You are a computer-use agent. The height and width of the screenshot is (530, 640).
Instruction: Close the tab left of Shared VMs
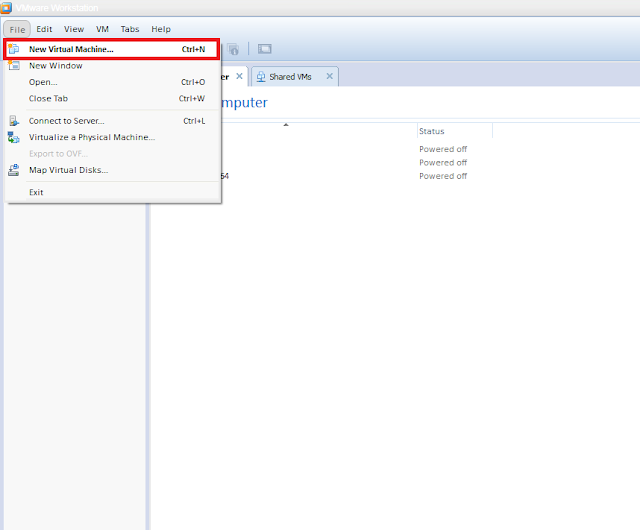(240, 76)
